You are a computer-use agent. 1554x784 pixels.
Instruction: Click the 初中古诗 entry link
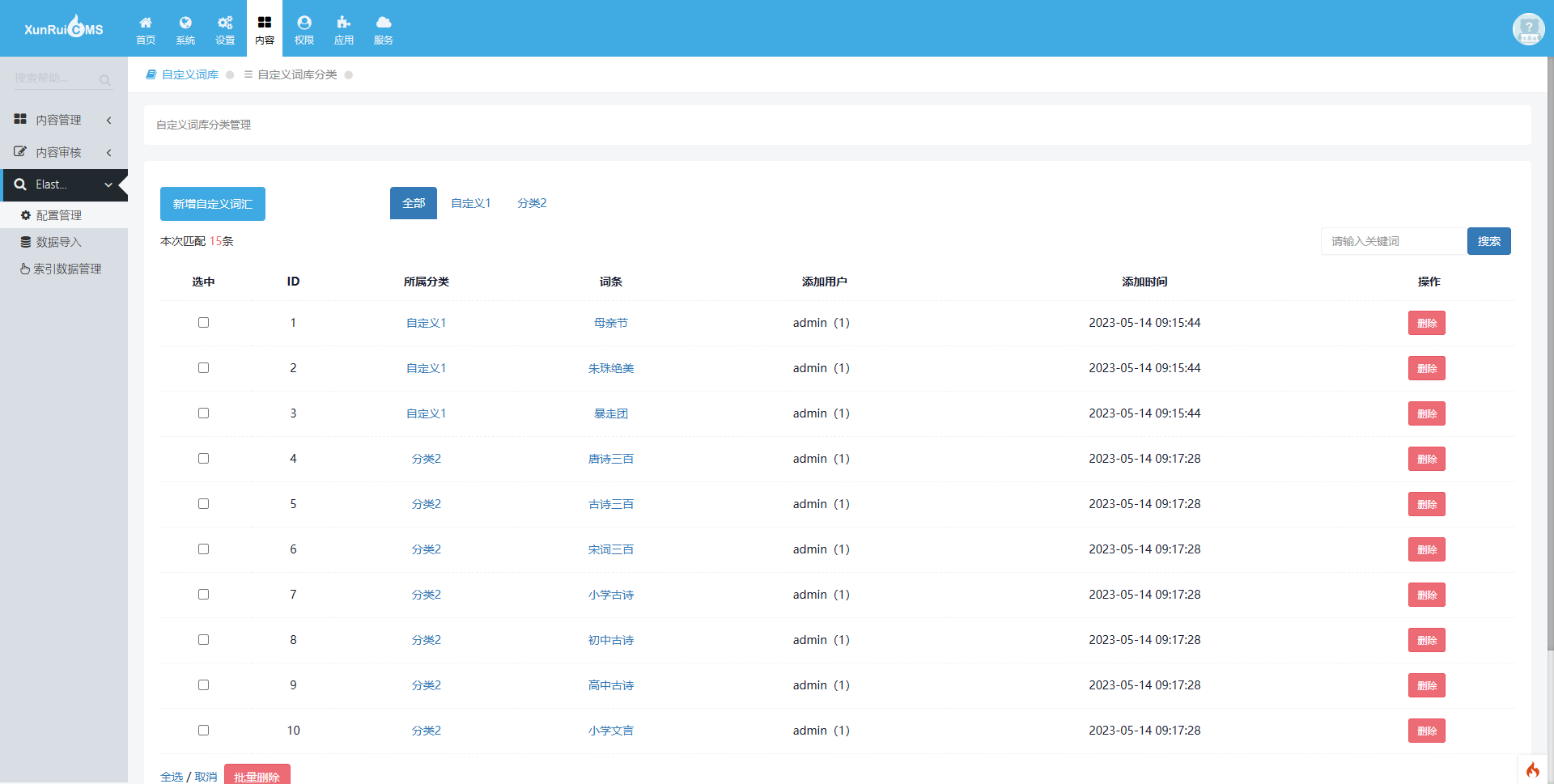point(611,640)
